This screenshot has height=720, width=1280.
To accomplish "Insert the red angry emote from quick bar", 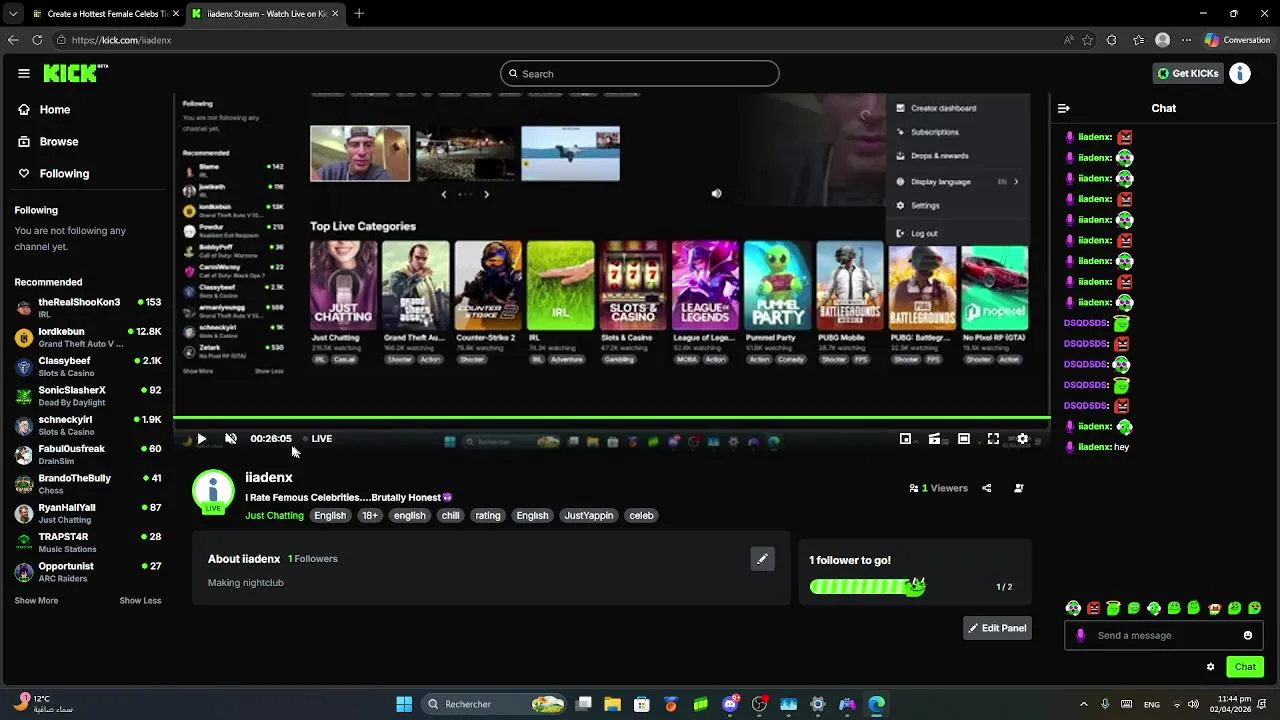I will click(x=1093, y=608).
